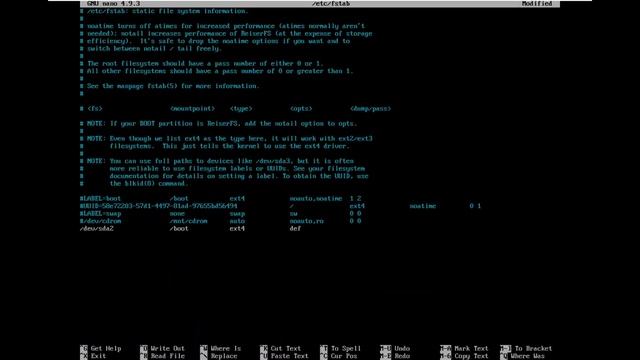
Task: Click the Cur Pos shortcut label
Action: [344, 356]
